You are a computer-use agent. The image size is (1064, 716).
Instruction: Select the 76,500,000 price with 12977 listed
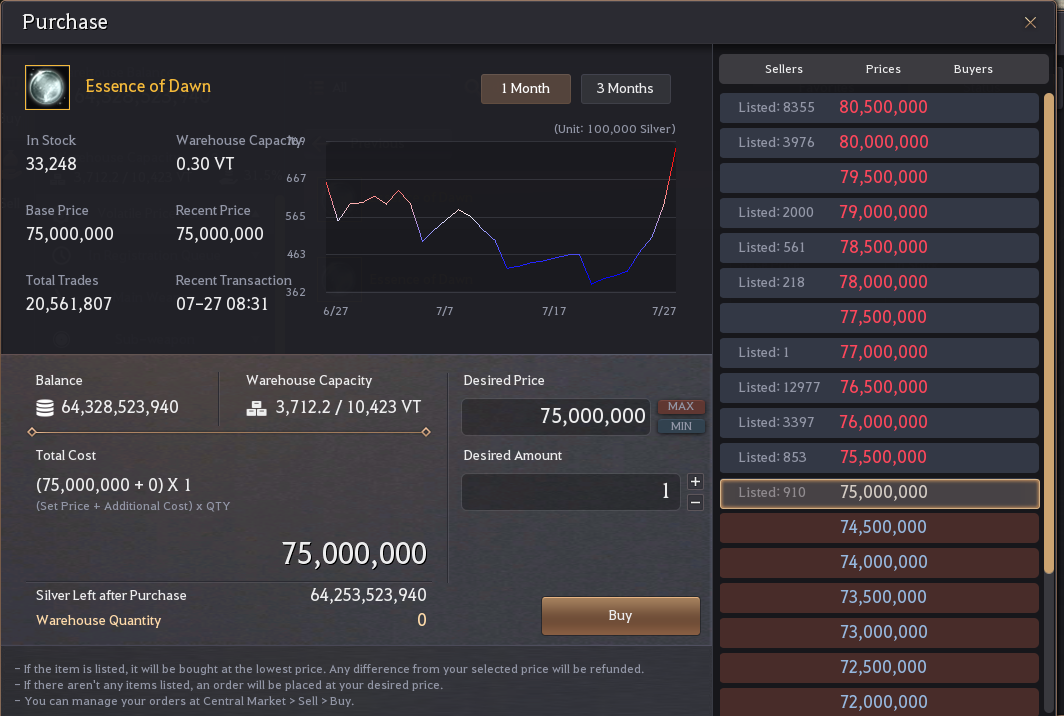(879, 388)
